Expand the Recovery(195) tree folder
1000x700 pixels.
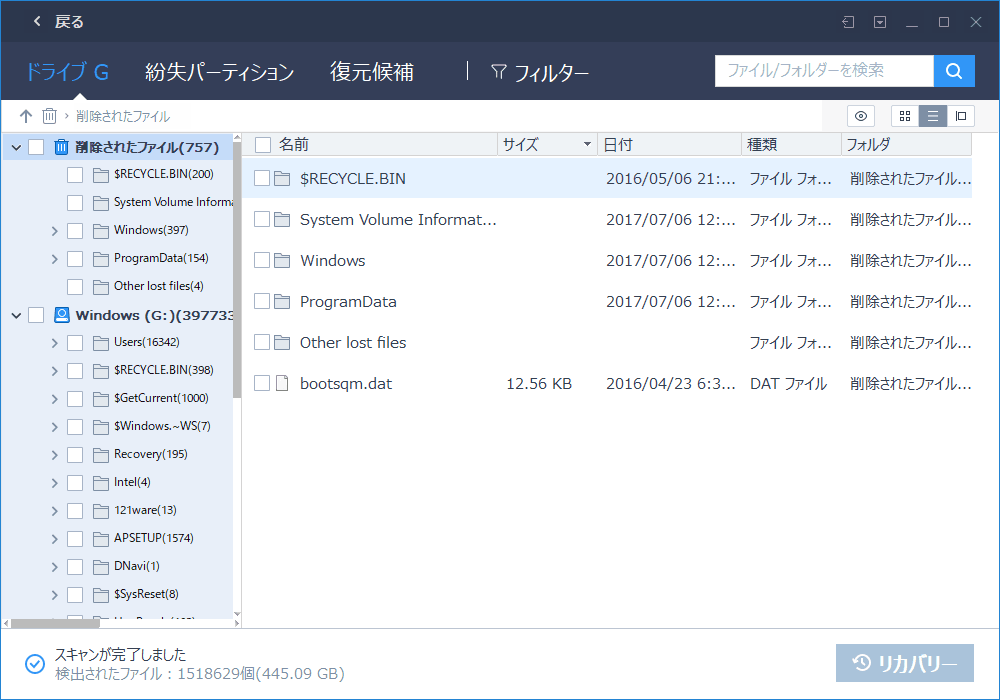[54, 455]
